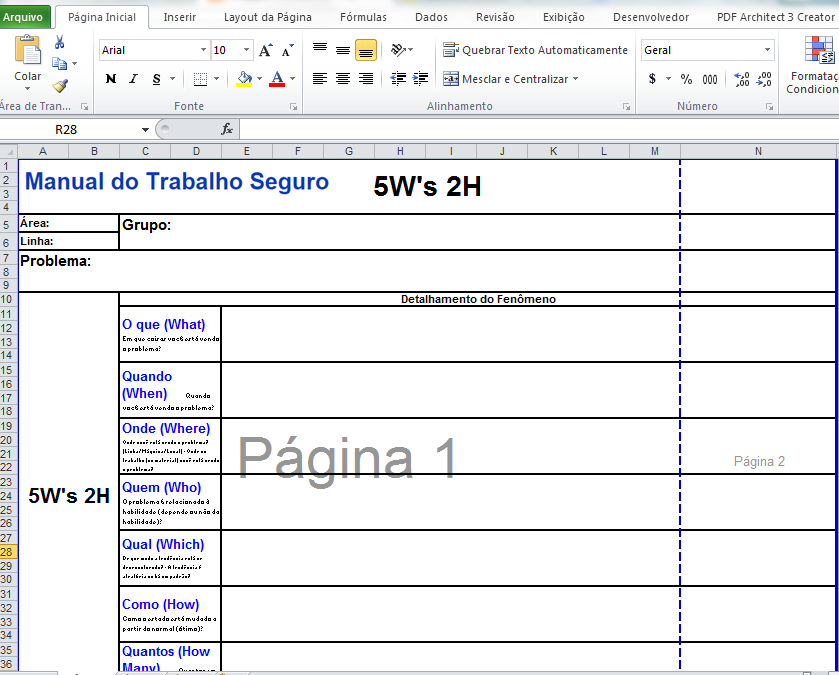The height and width of the screenshot is (675, 839).
Task: Switch to the Fórmulas ribbon tab
Action: pyautogui.click(x=362, y=16)
